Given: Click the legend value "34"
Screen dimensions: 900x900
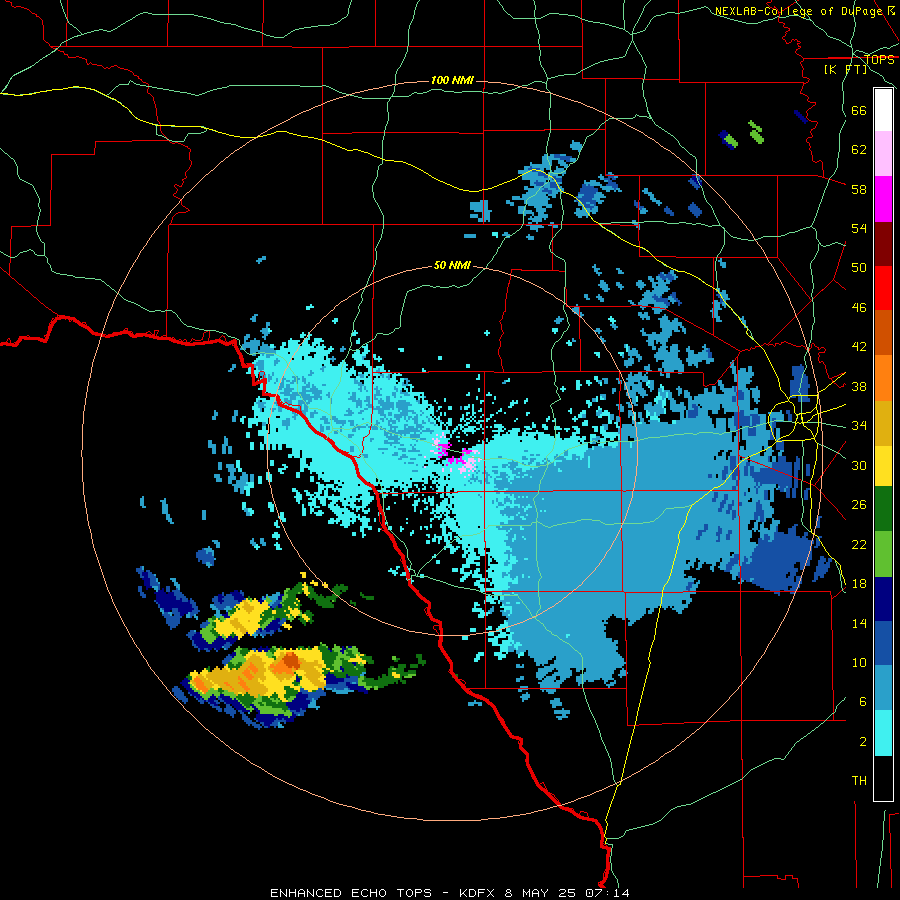Looking at the screenshot, I should pyautogui.click(x=859, y=426).
